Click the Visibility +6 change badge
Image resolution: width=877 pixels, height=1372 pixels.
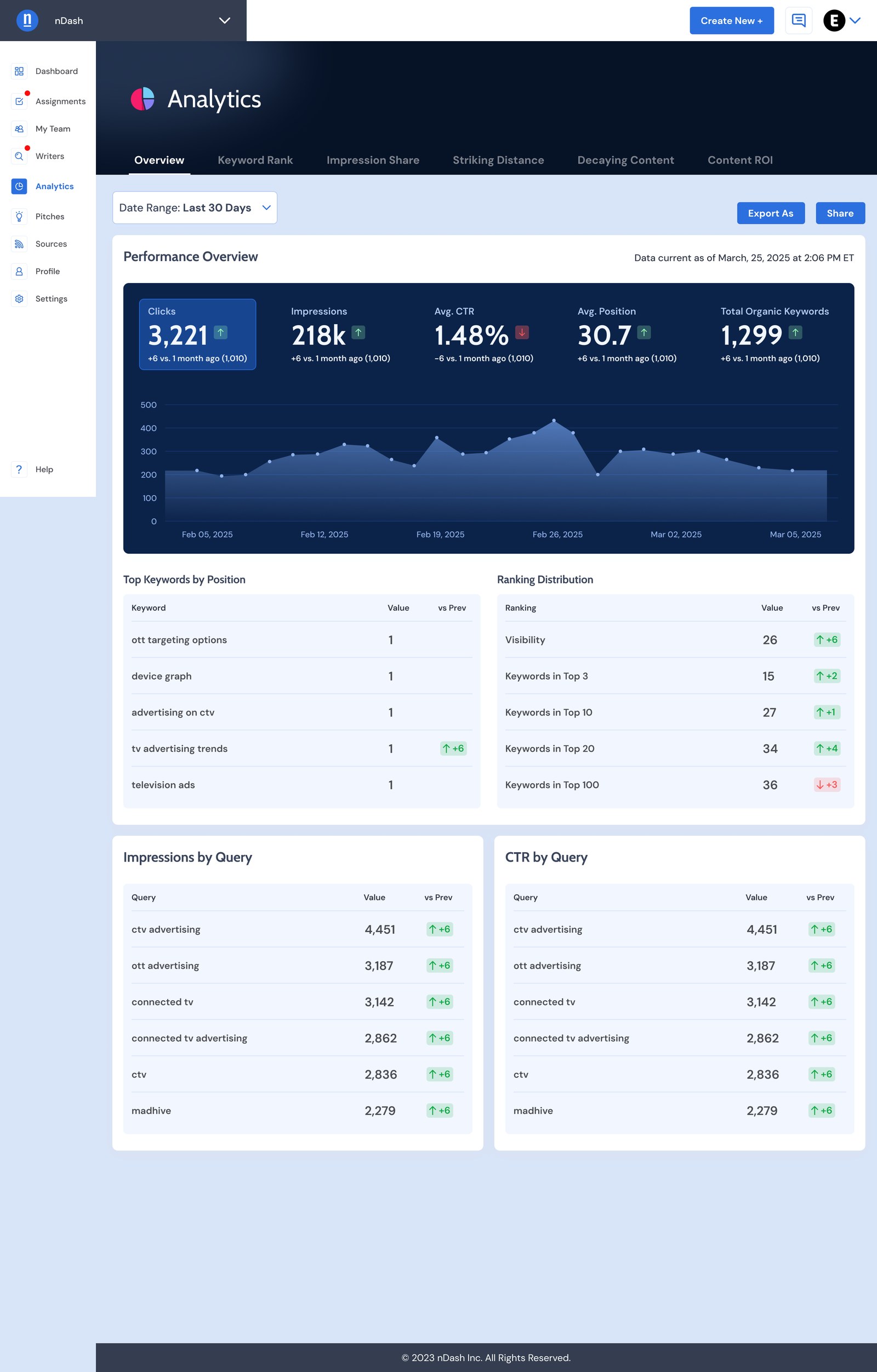(x=827, y=640)
